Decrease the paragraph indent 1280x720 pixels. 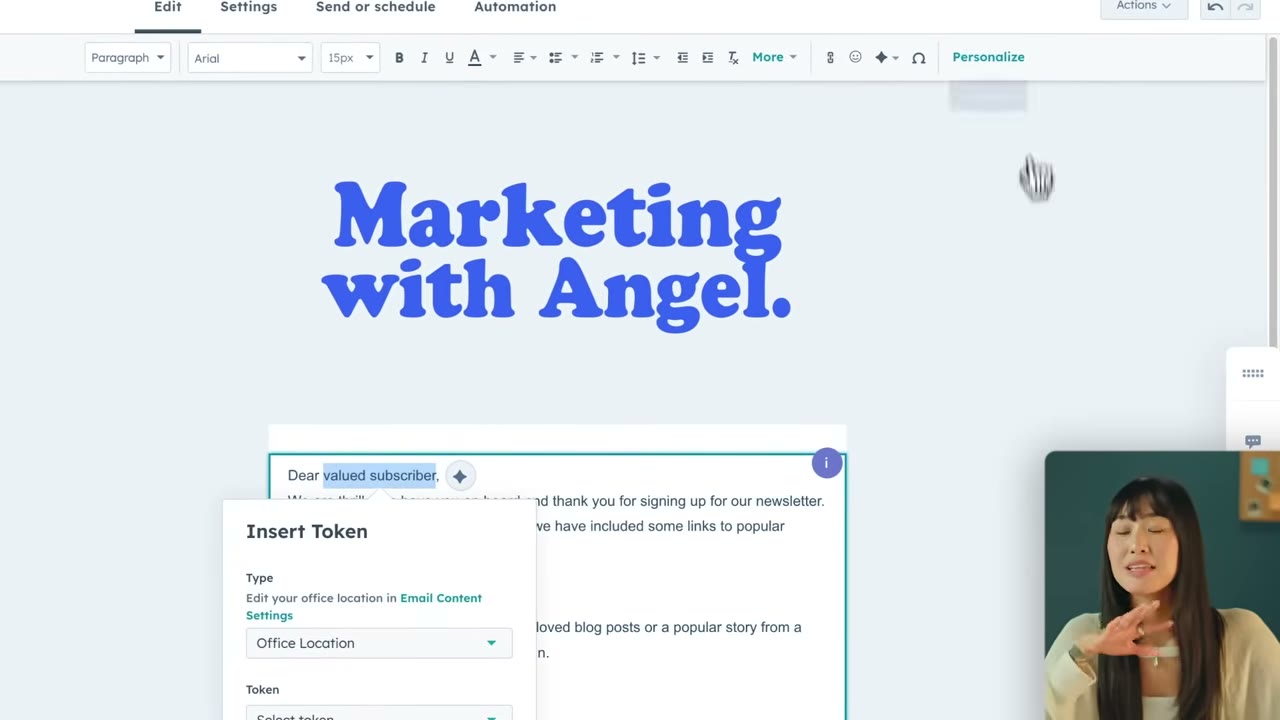point(682,58)
